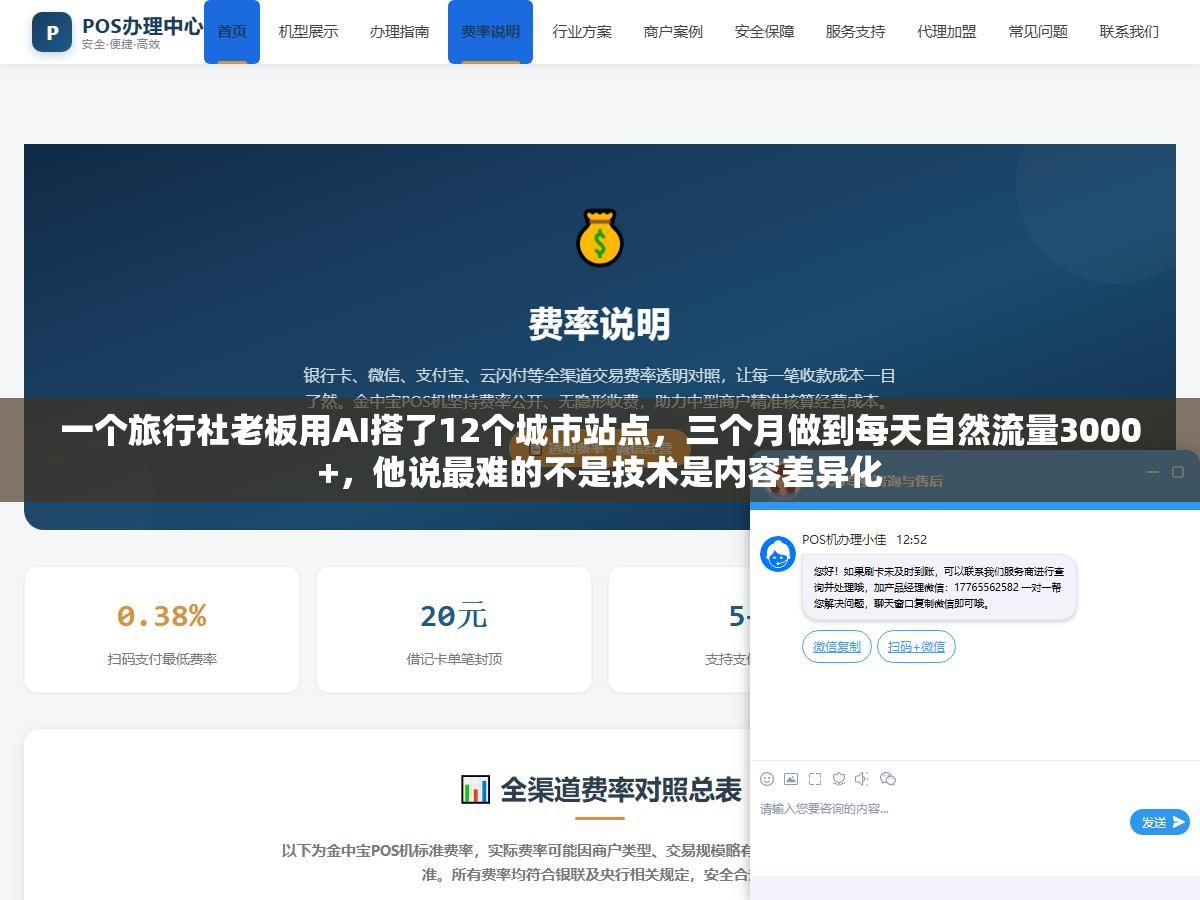Click the screenshot capture icon in chat

(815, 779)
